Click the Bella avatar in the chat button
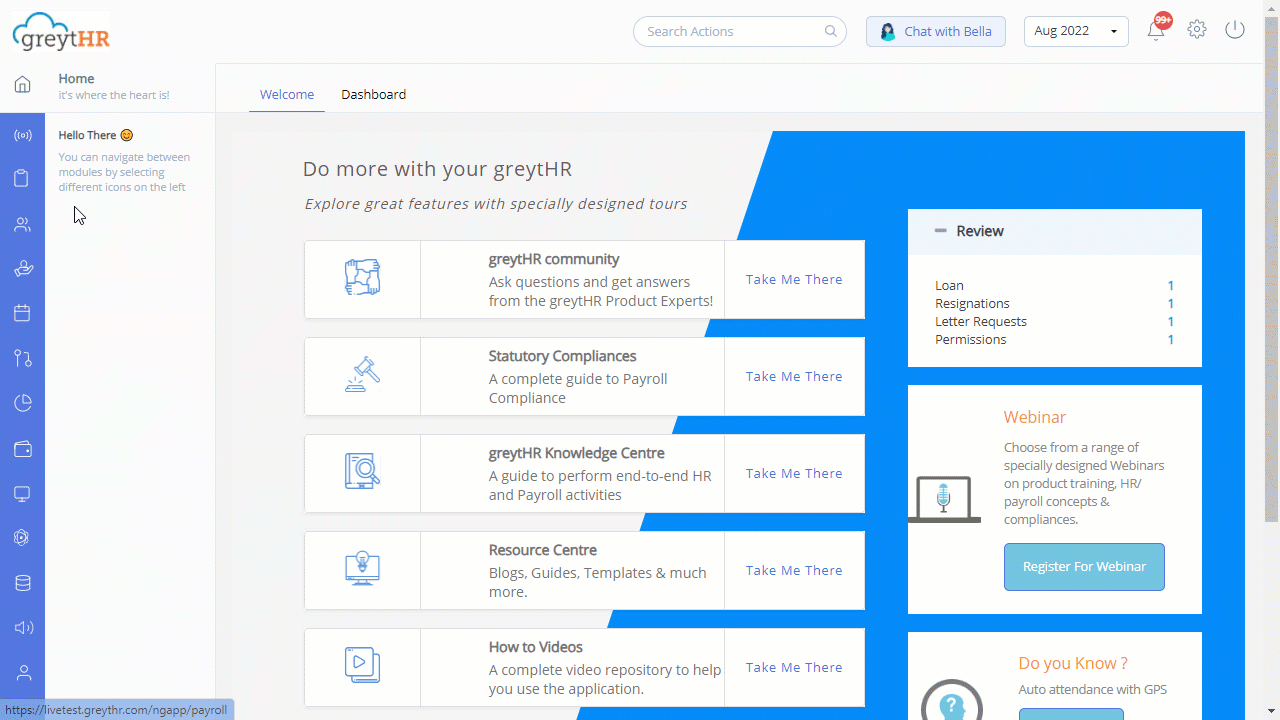Viewport: 1280px width, 720px height. click(x=887, y=32)
